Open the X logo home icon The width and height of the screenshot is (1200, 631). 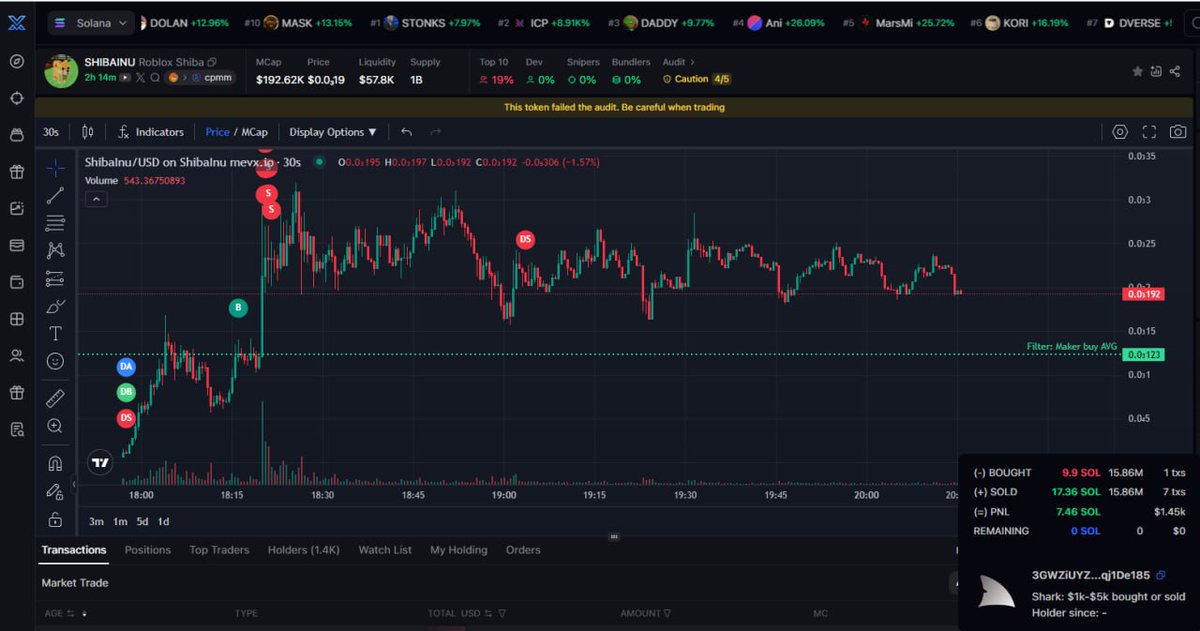tap(16, 22)
